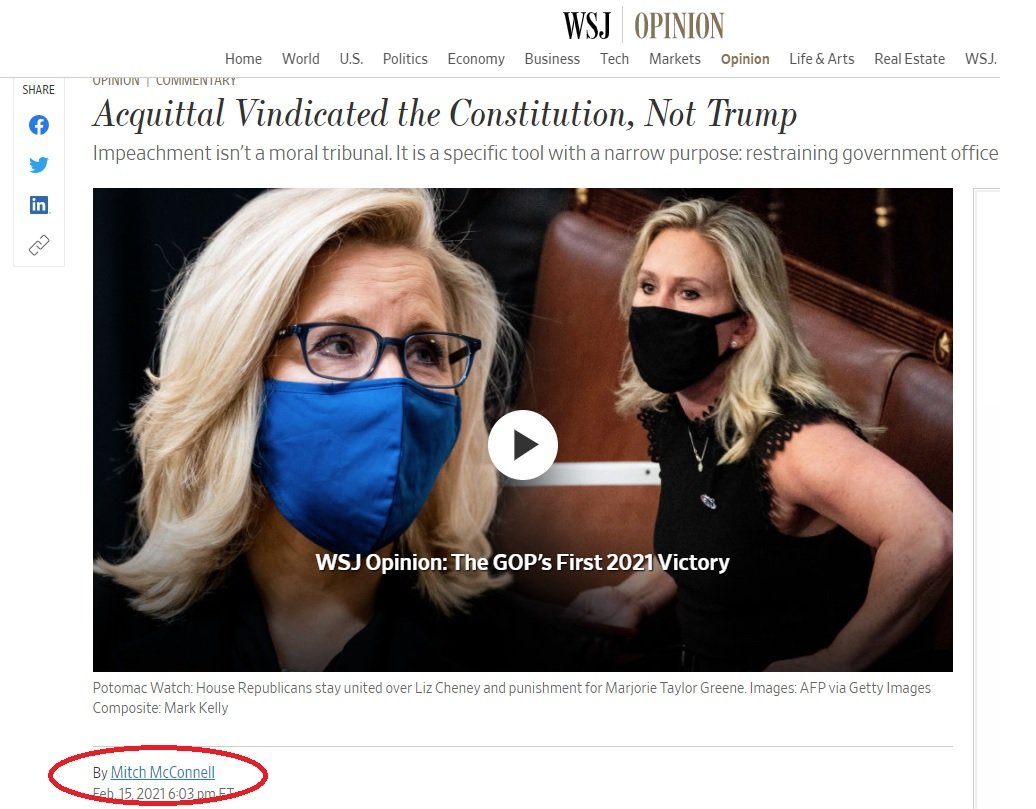1036x809 pixels.
Task: Share the article on LinkedIn
Action: pos(39,205)
